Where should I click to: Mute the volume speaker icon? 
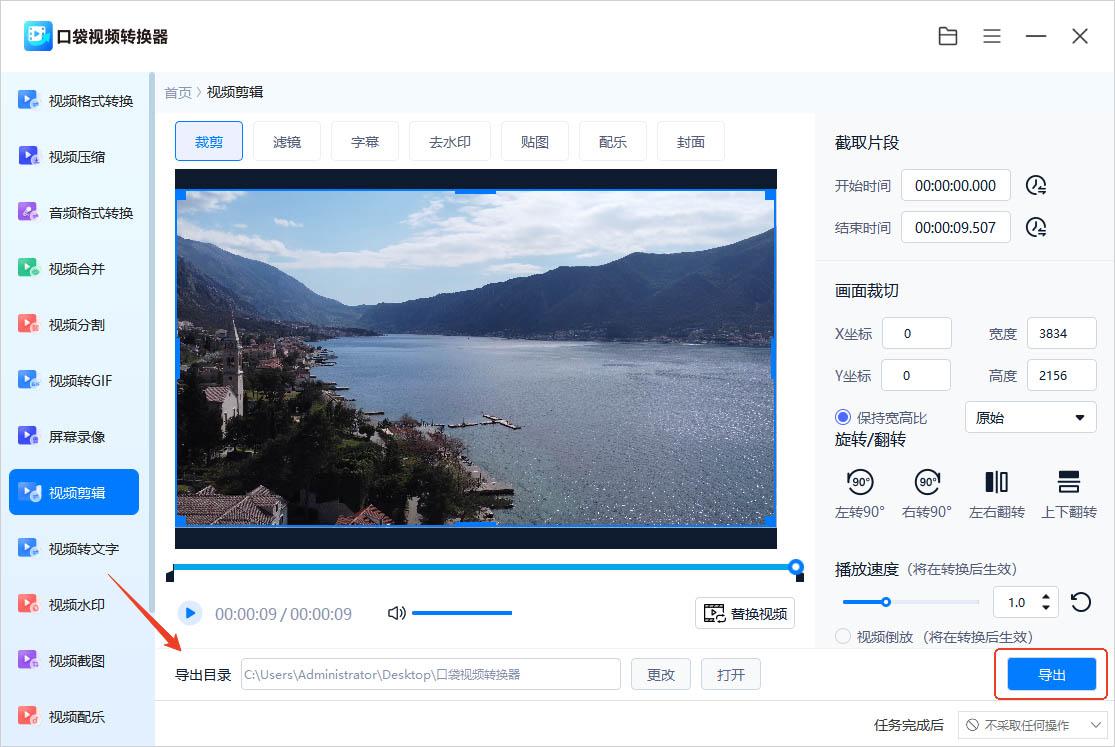396,613
